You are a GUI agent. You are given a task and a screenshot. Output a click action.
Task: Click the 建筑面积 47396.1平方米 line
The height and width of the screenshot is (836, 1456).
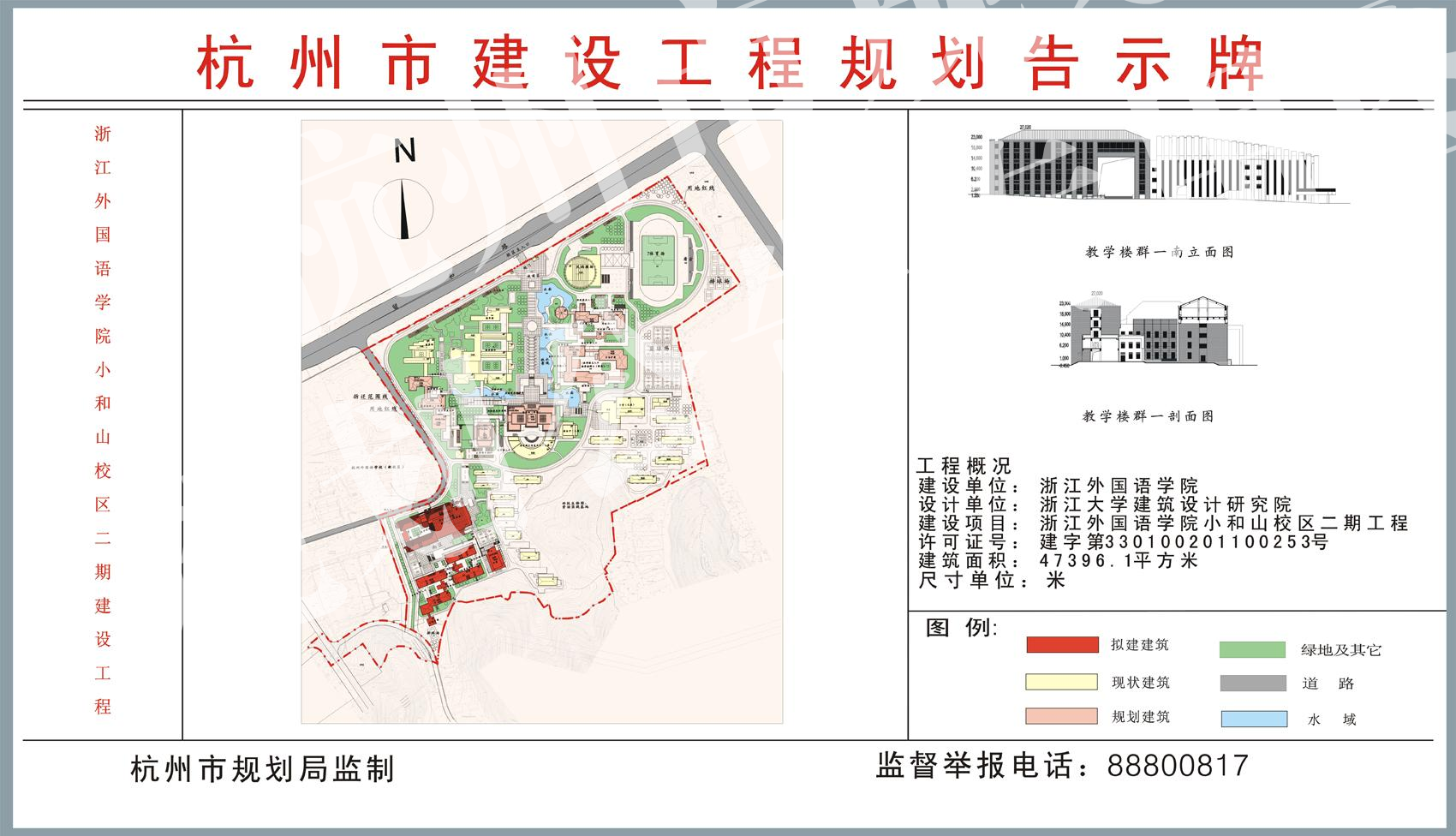point(1058,561)
